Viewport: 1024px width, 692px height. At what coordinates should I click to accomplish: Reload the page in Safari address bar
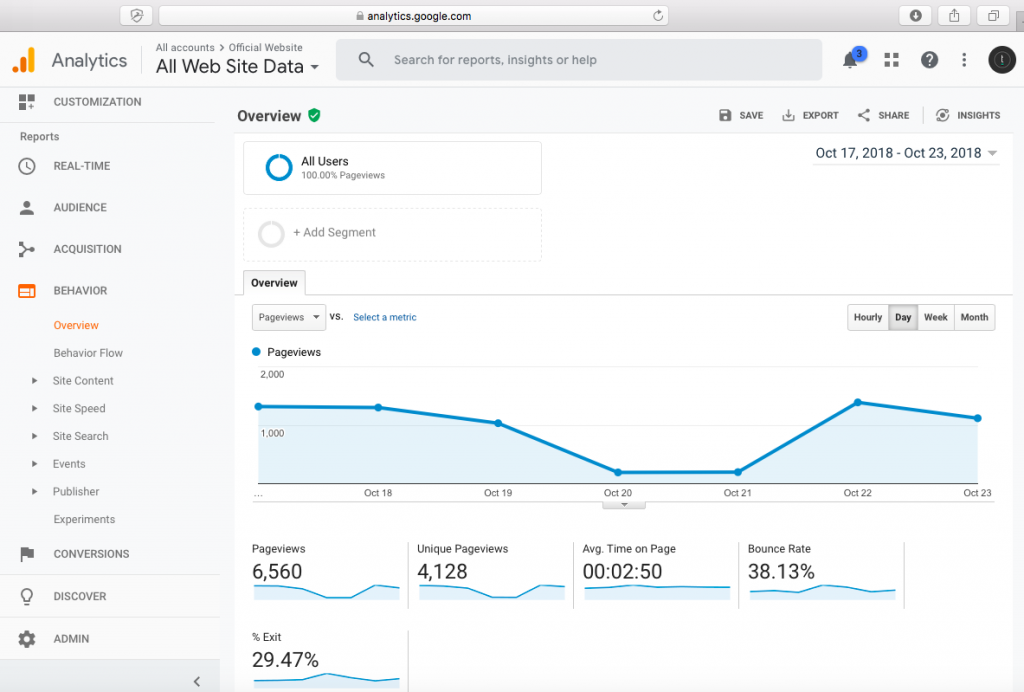pos(657,16)
